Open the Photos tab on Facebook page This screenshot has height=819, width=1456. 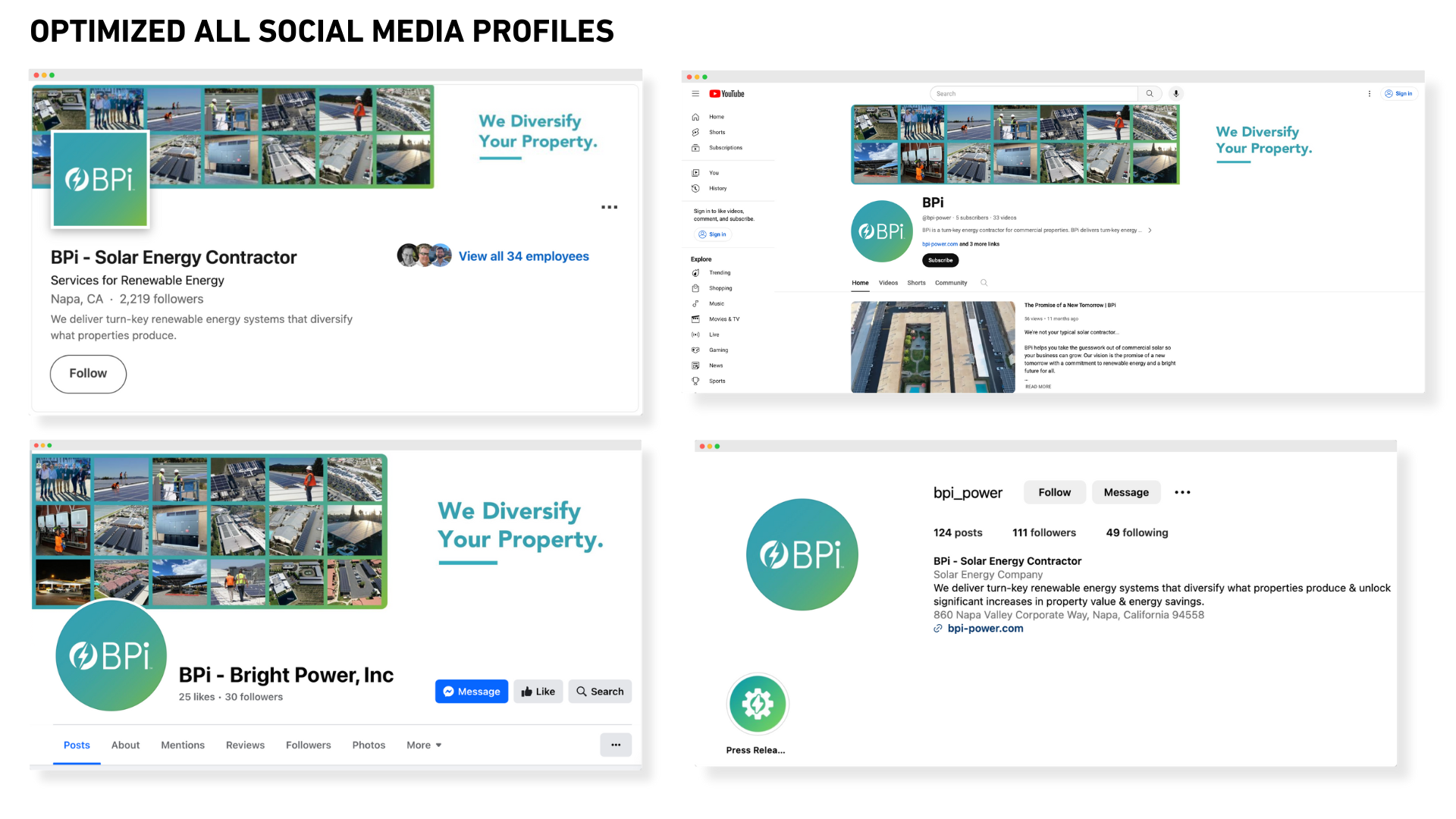coord(369,745)
